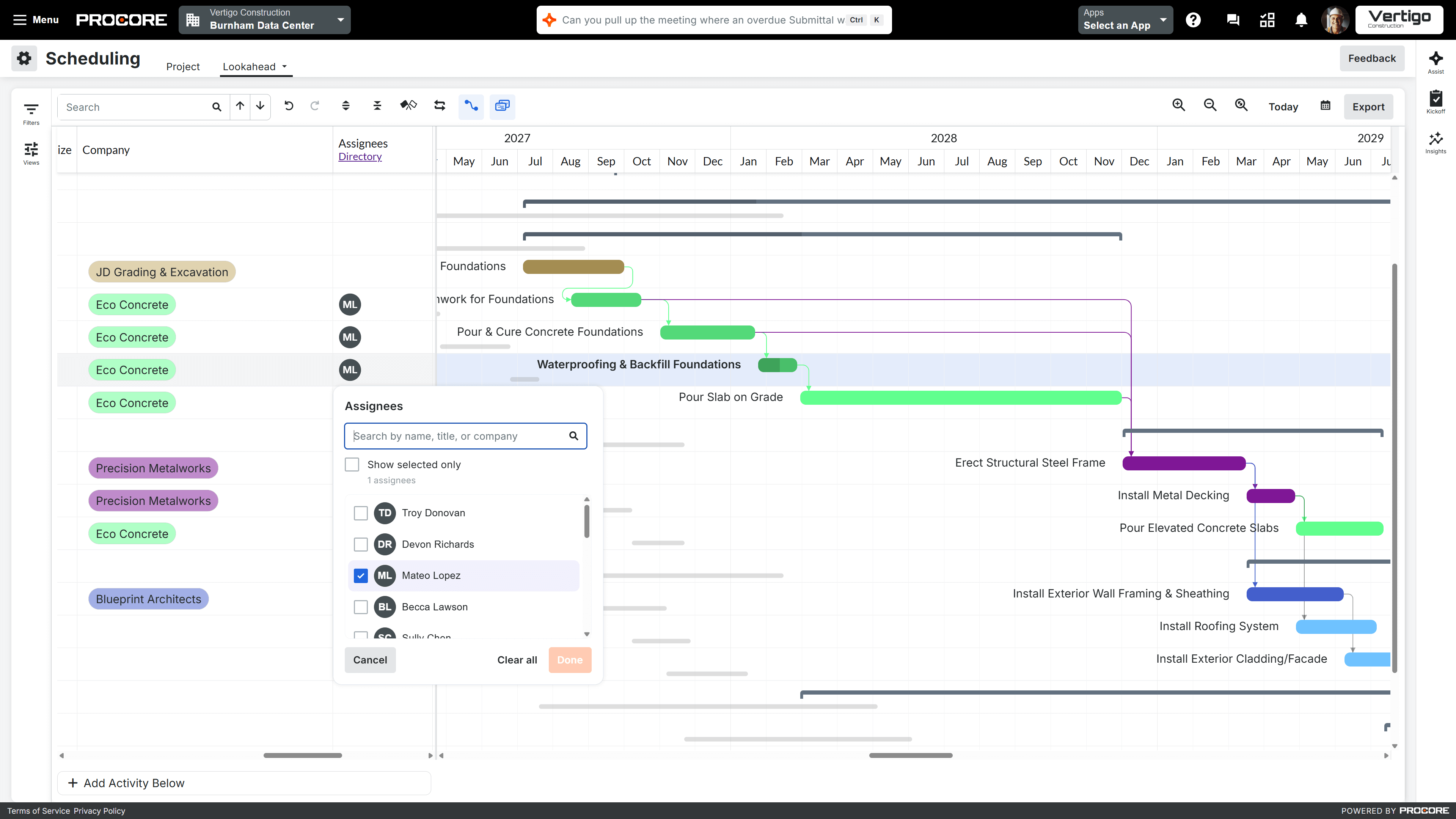
Task: Uncheck Mateo Lopez in the assignees list
Action: tap(361, 575)
